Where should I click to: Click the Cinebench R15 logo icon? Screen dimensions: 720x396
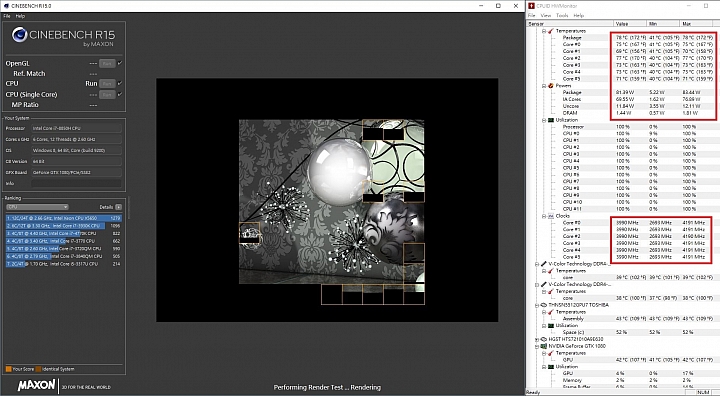coord(19,34)
